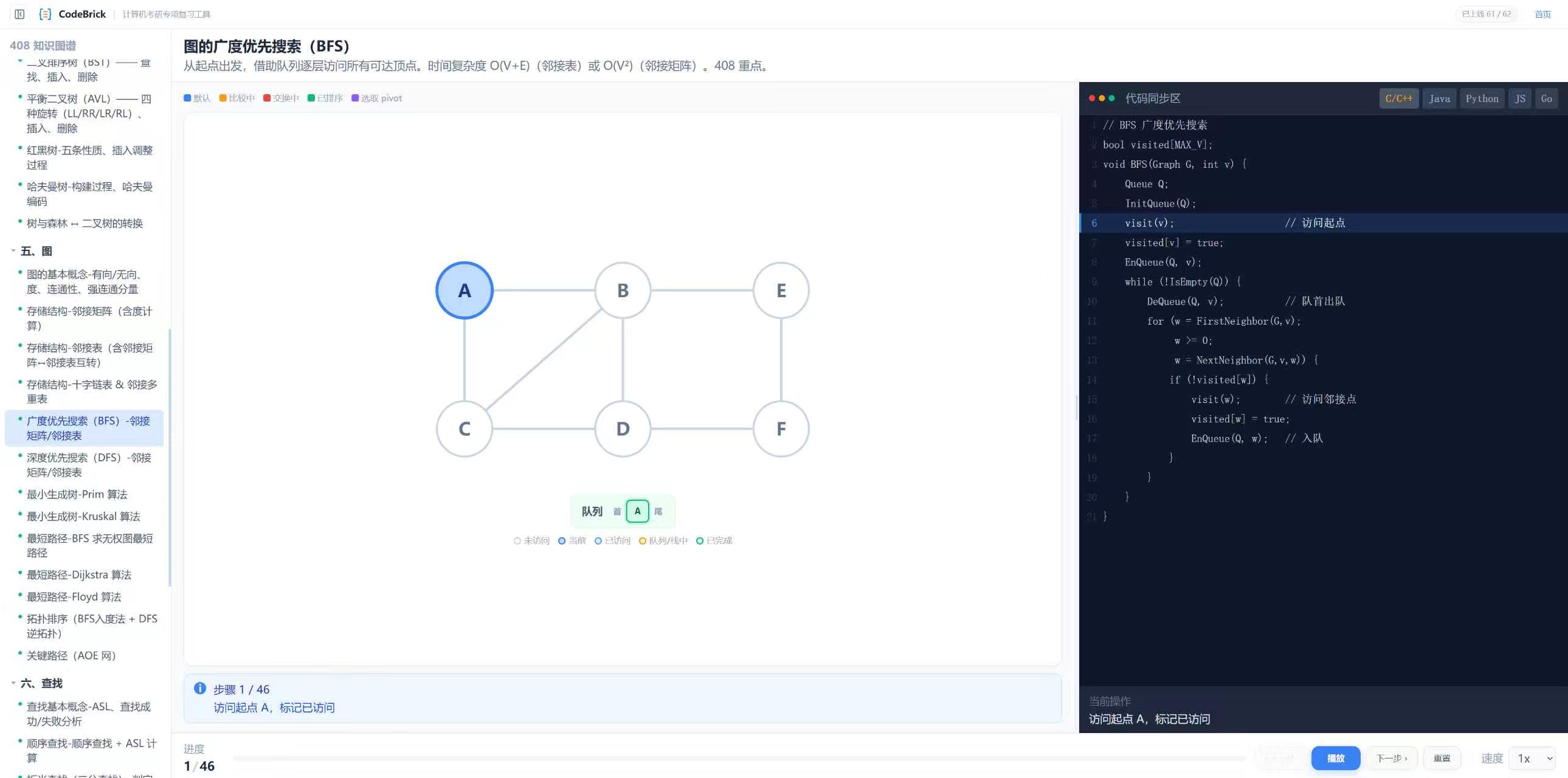Screen dimensions: 1568x778
Task: Collapse the 六、查找 section in sidebar
Action: tap(13, 683)
